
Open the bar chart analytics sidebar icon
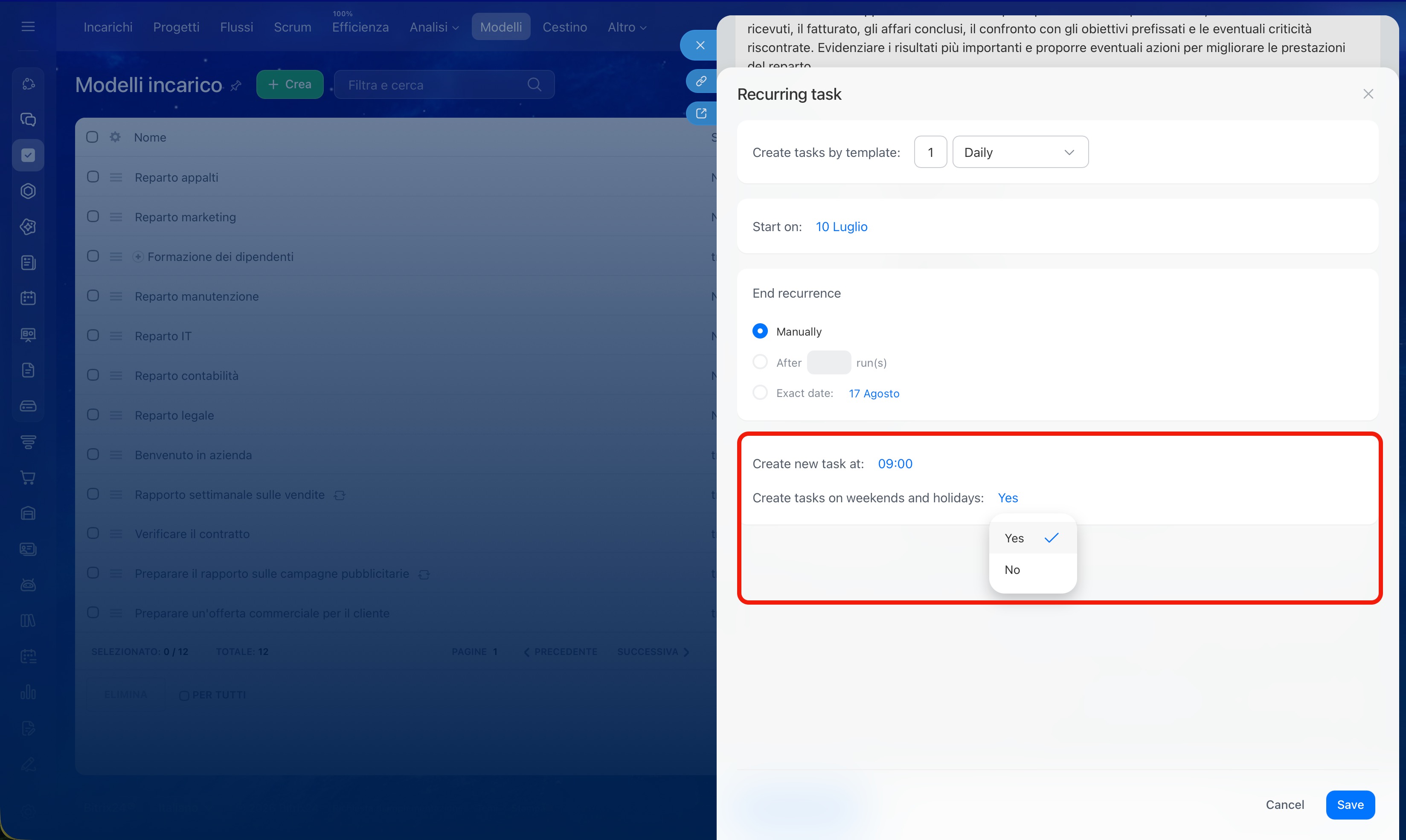pos(28,692)
